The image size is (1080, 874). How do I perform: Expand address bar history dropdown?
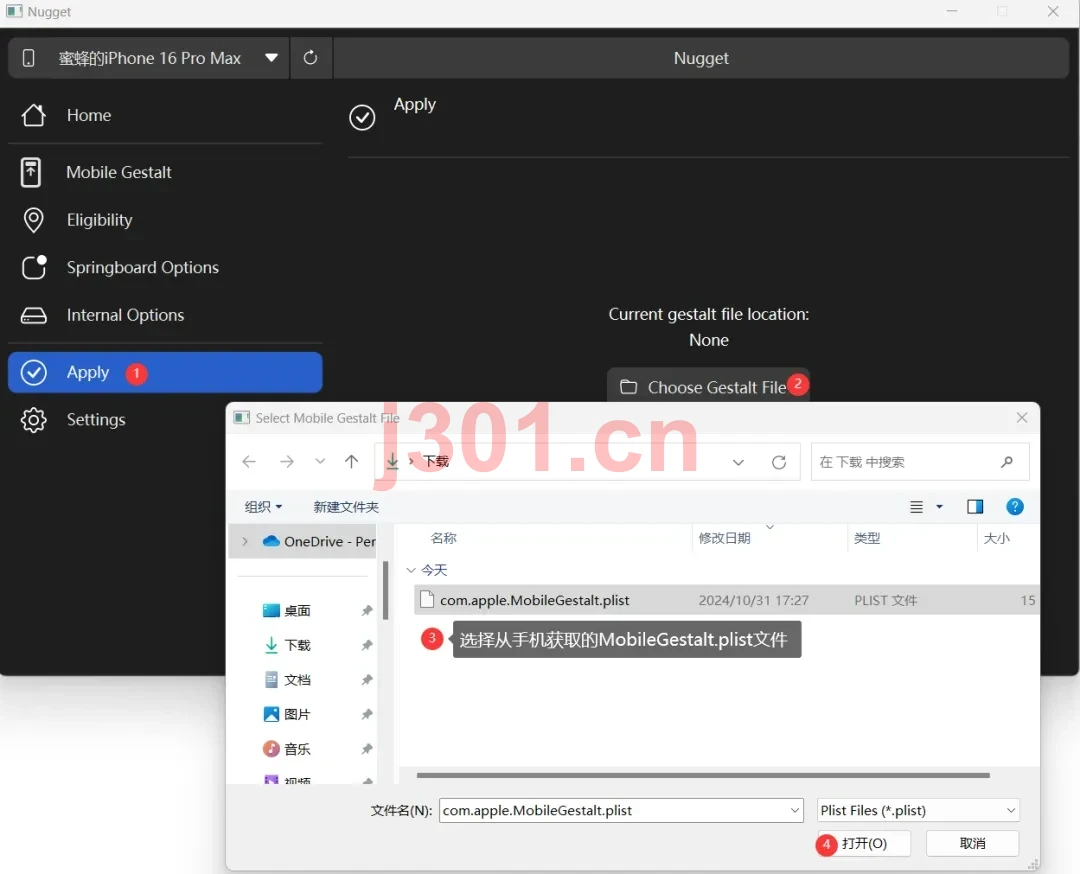point(738,462)
